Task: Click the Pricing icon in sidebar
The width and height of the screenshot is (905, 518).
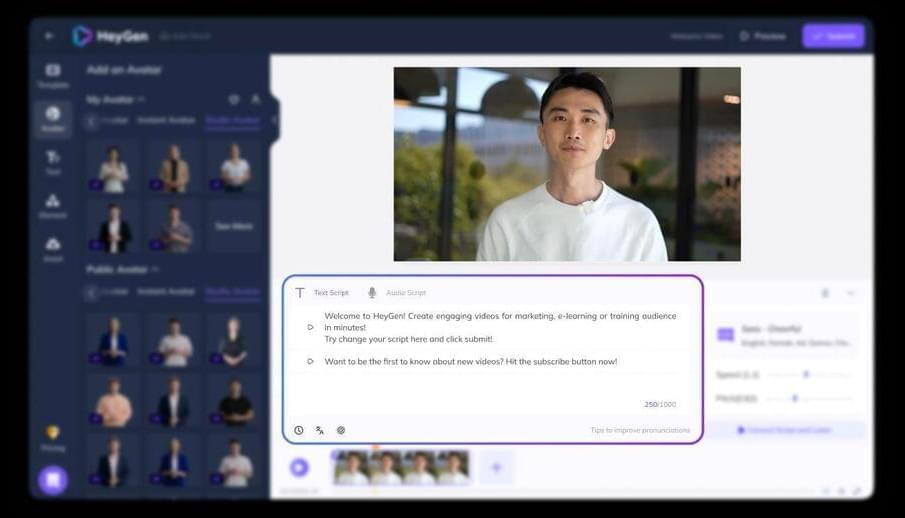Action: pos(53,437)
